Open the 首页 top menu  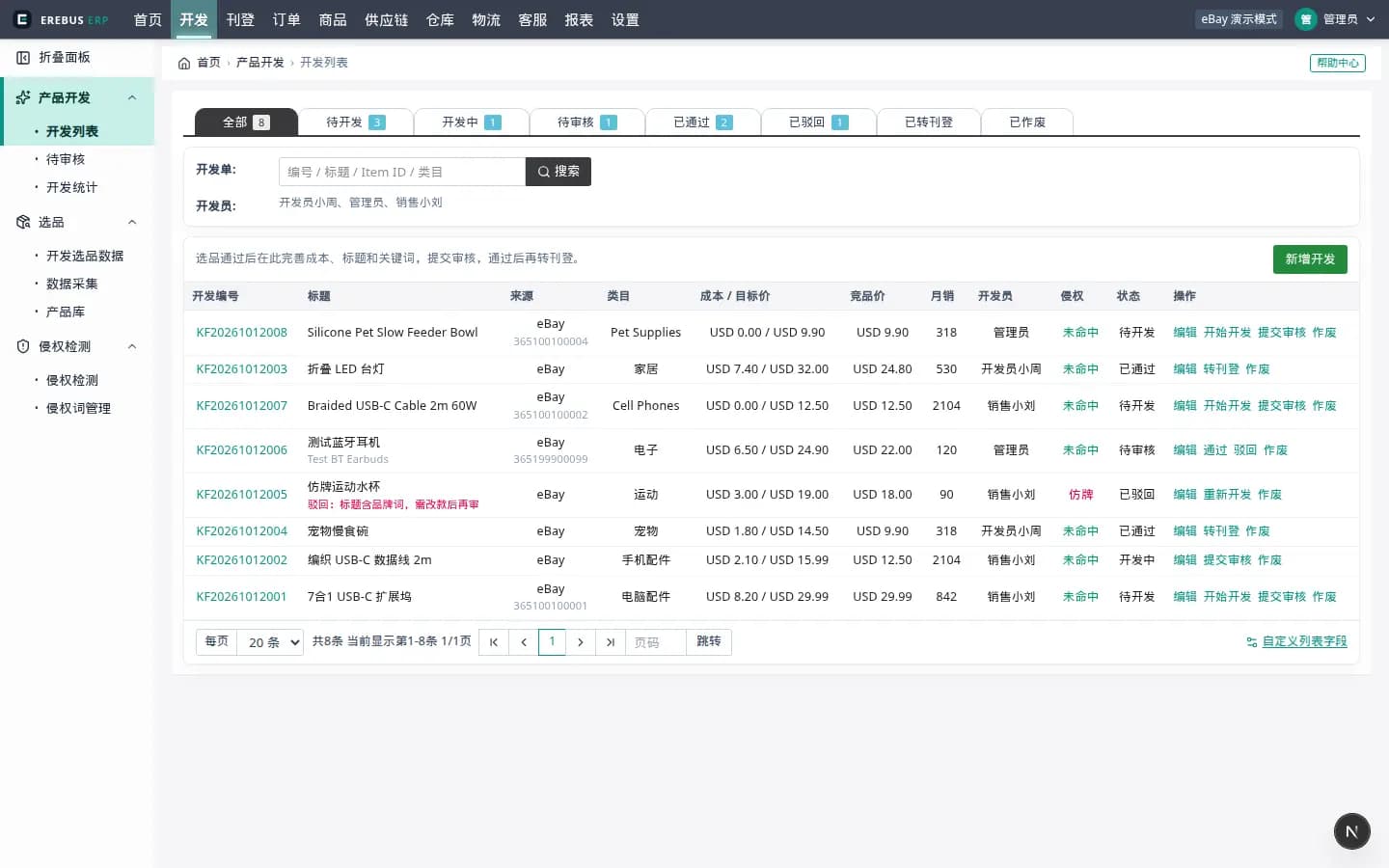pos(148,19)
